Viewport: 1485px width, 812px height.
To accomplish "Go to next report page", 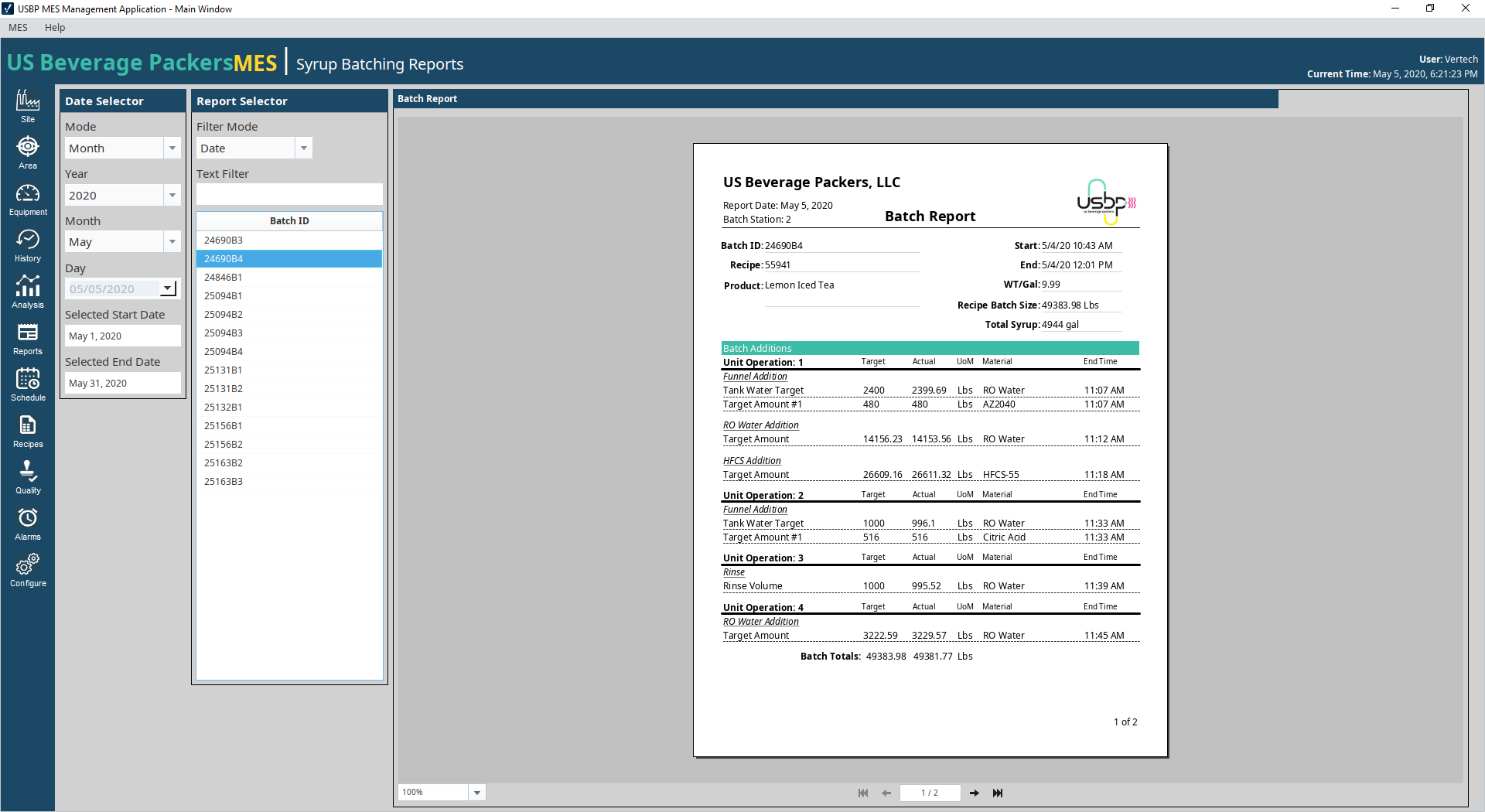I will click(x=975, y=793).
